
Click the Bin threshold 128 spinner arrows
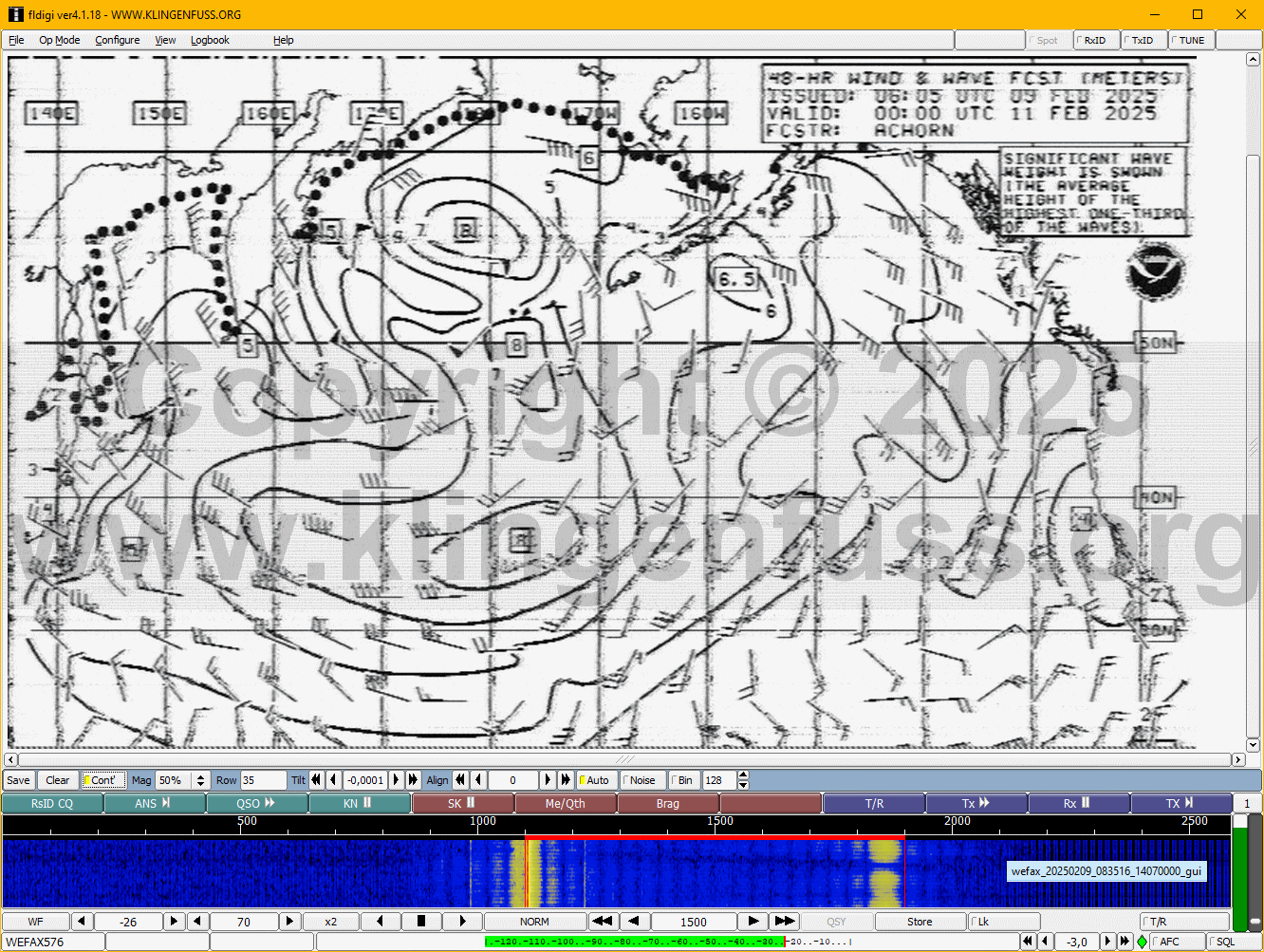tap(743, 780)
